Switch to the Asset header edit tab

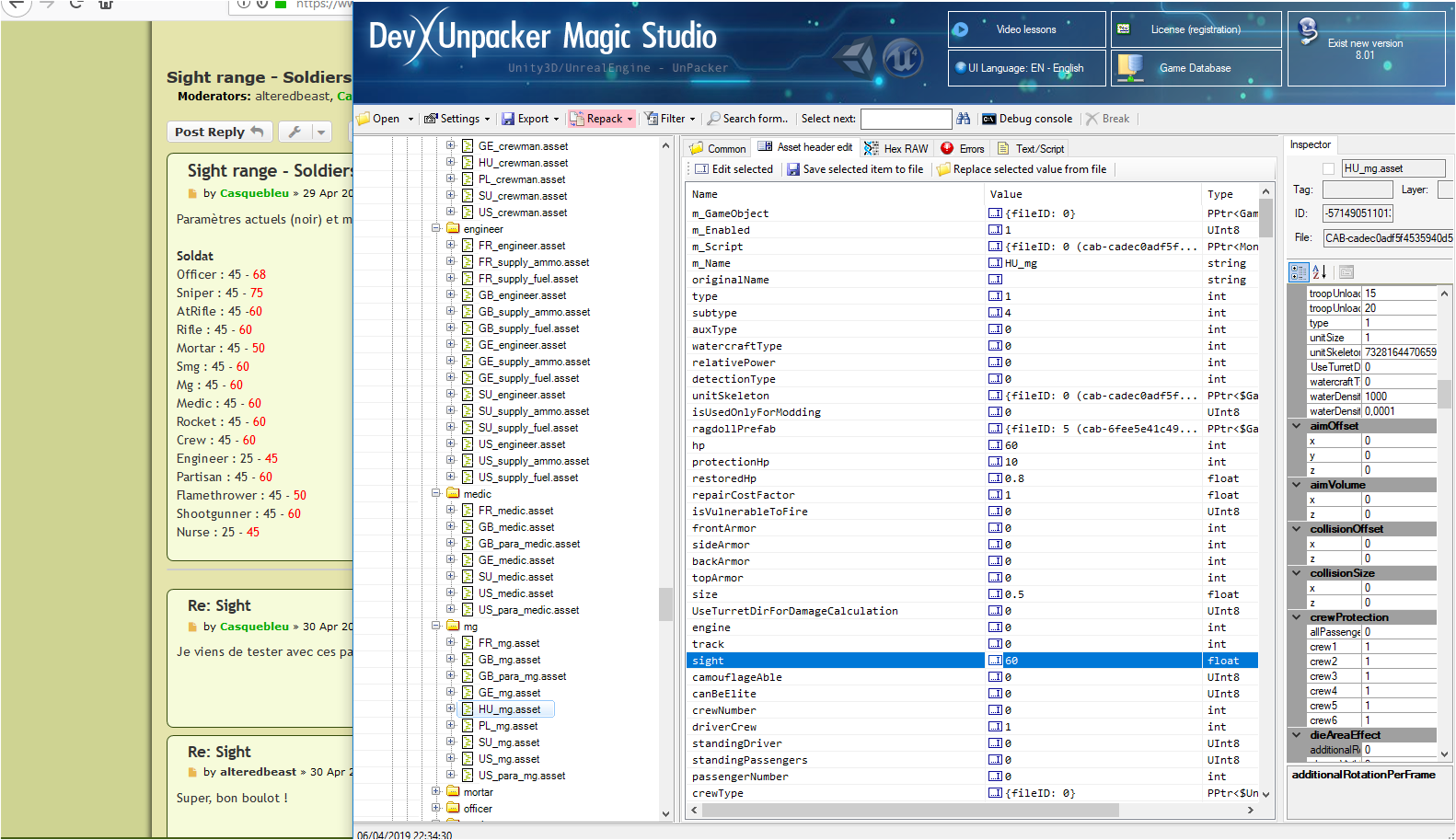coord(806,147)
